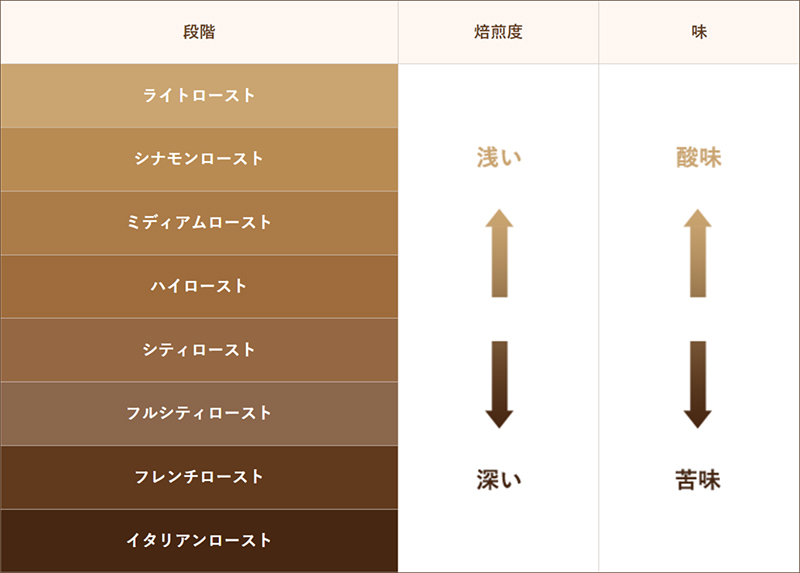Click the dark down arrow above 苦味
Image resolution: width=800 pixels, height=573 pixels.
click(697, 385)
